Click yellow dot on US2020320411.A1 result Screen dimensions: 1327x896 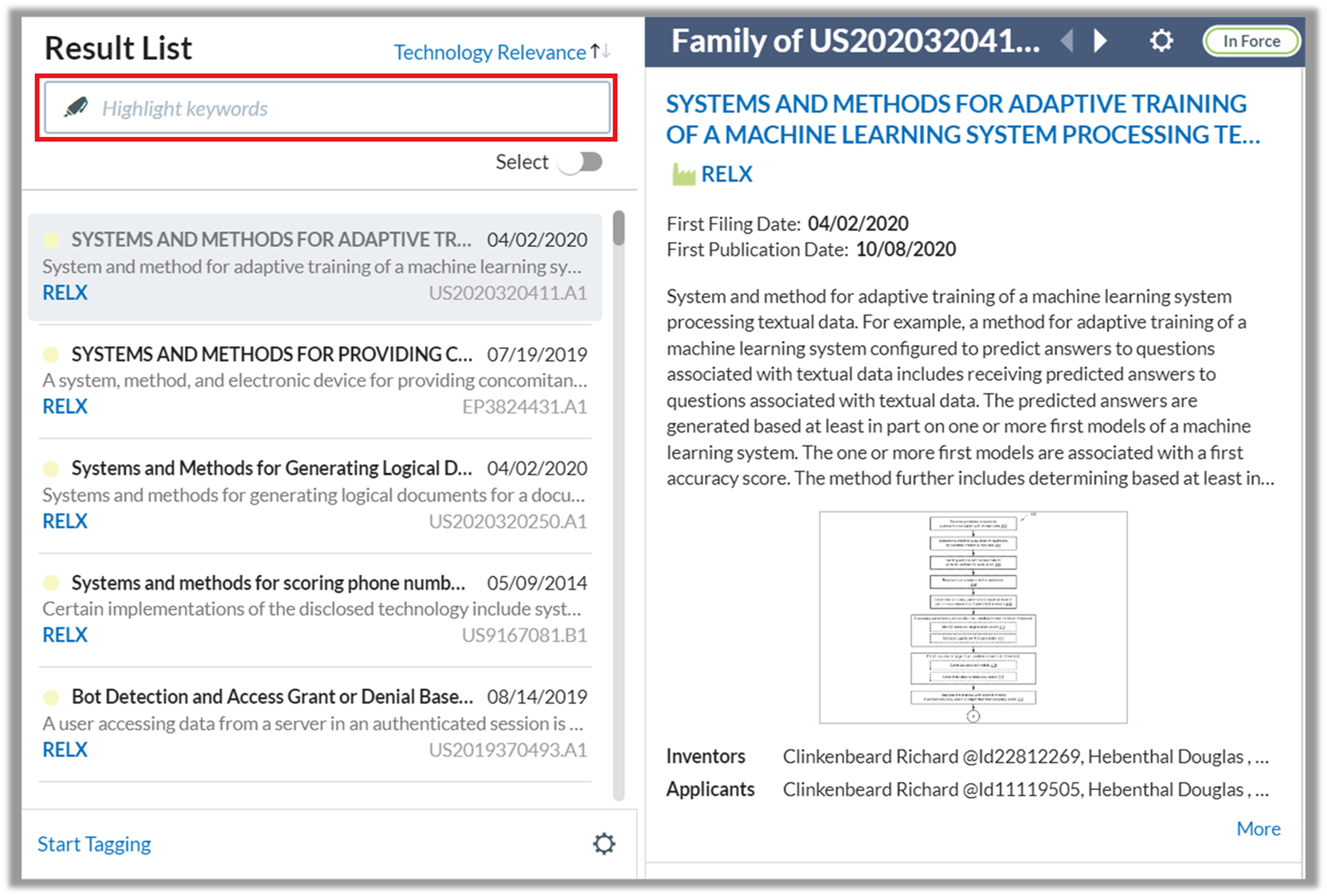tap(51, 240)
